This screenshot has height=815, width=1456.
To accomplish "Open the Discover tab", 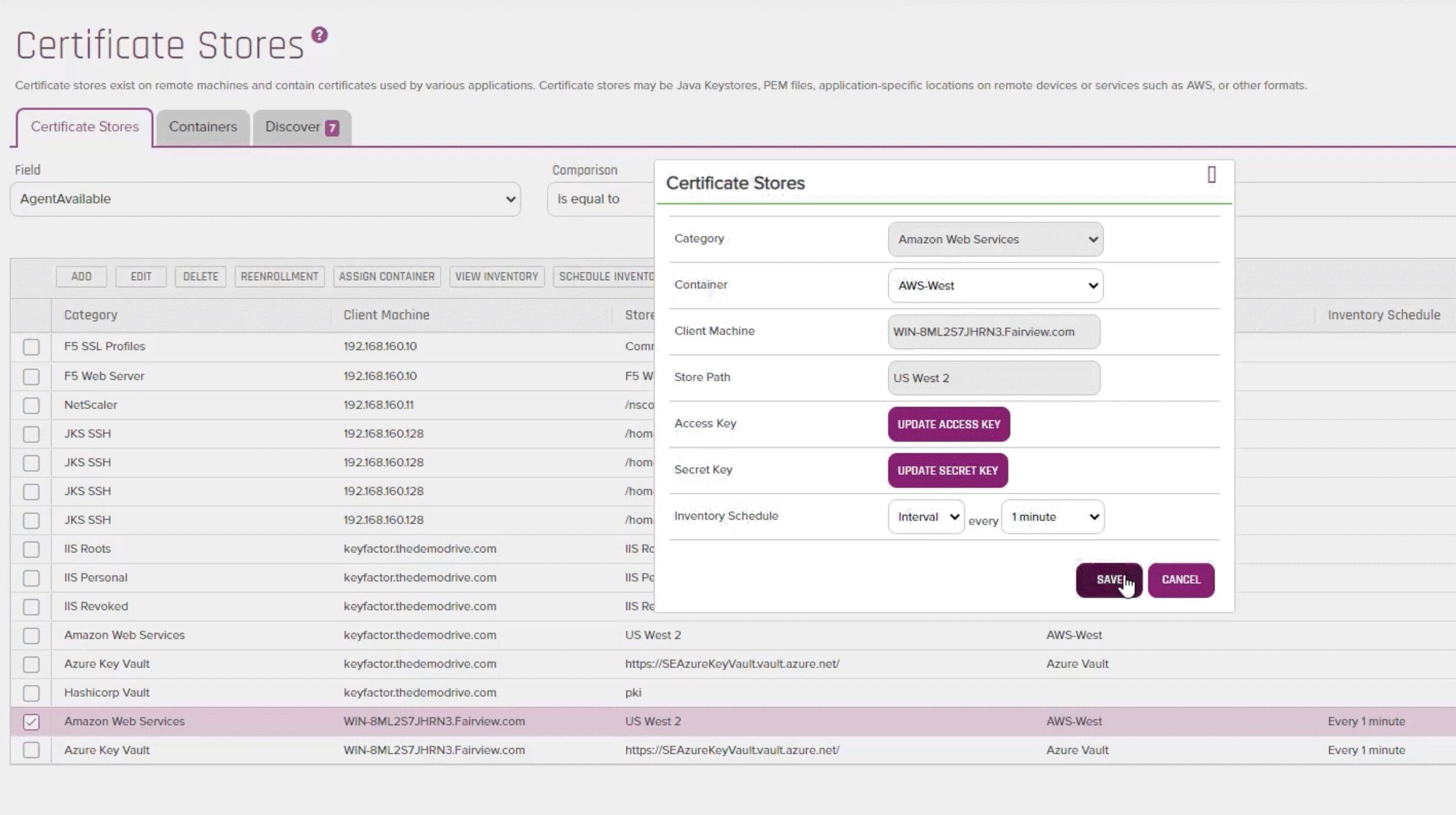I will point(301,127).
